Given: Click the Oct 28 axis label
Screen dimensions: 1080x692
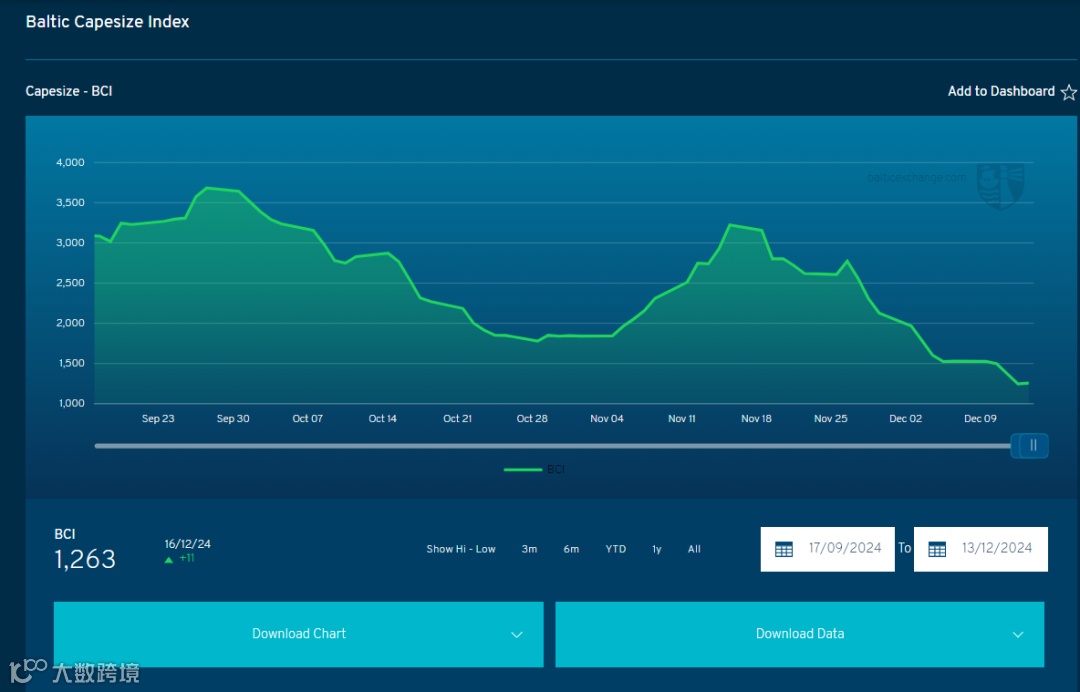Looking at the screenshot, I should (x=532, y=419).
